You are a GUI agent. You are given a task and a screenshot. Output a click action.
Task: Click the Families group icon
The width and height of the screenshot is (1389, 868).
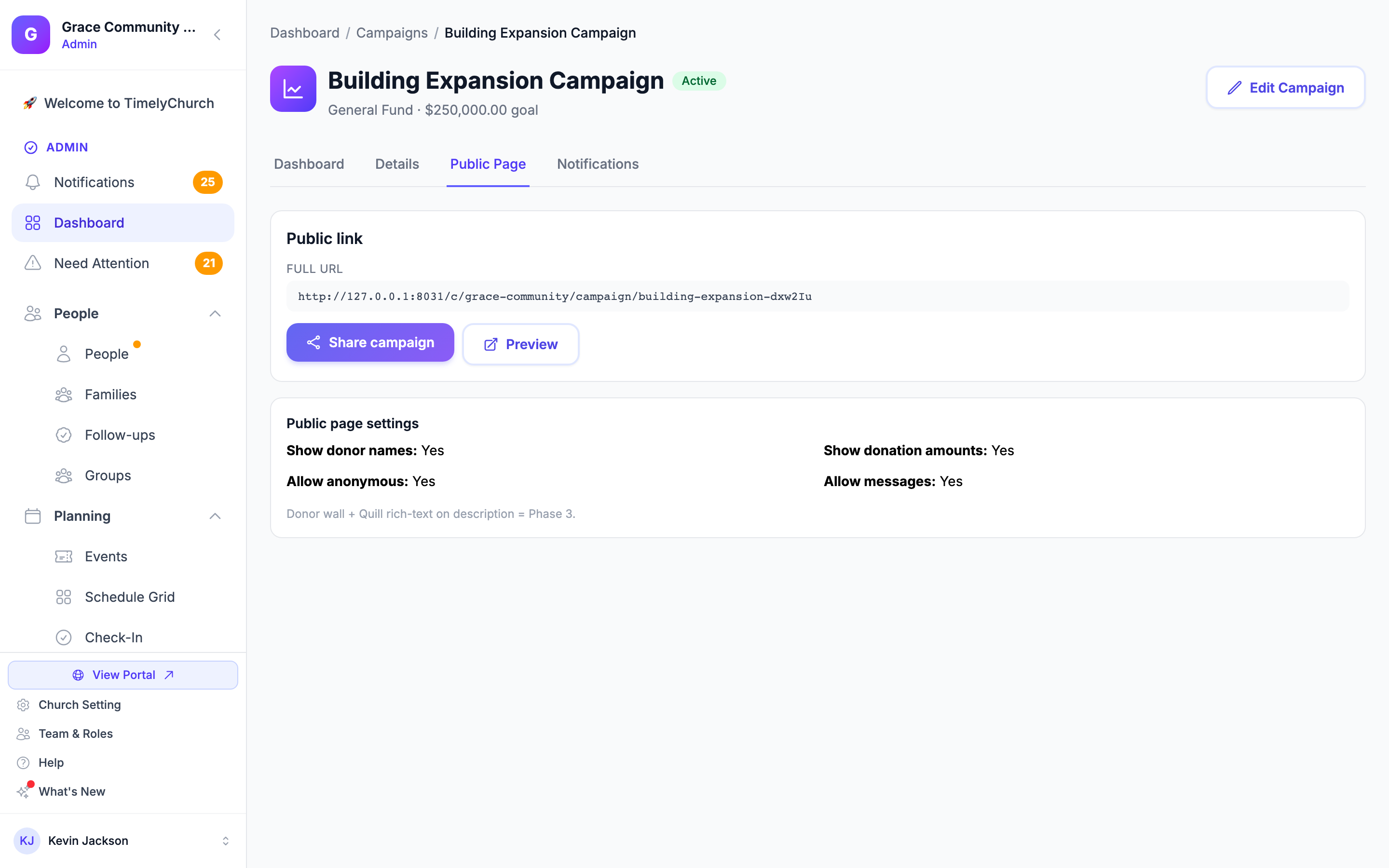pyautogui.click(x=64, y=394)
